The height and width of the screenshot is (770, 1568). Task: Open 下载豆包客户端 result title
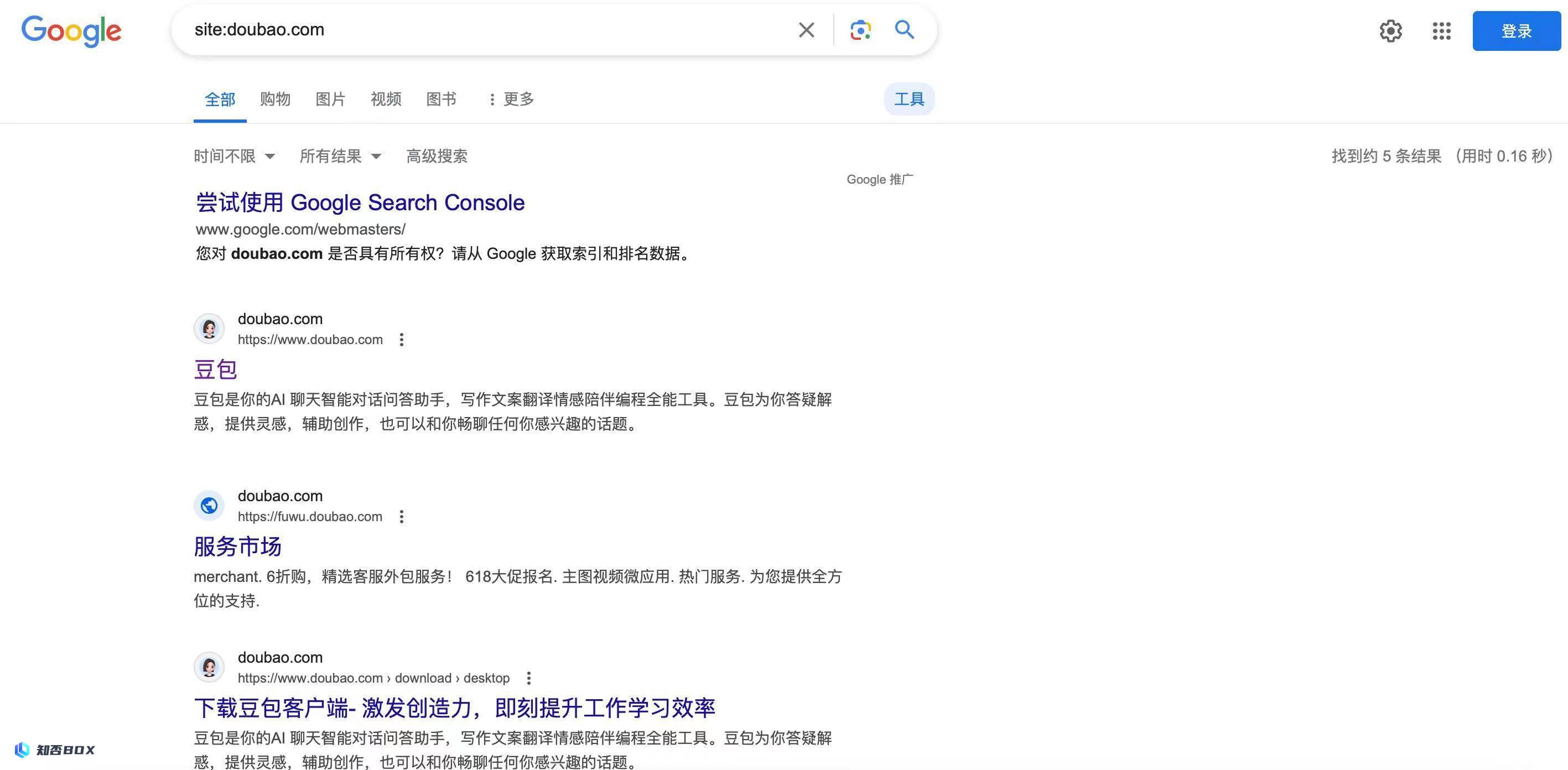[454, 708]
